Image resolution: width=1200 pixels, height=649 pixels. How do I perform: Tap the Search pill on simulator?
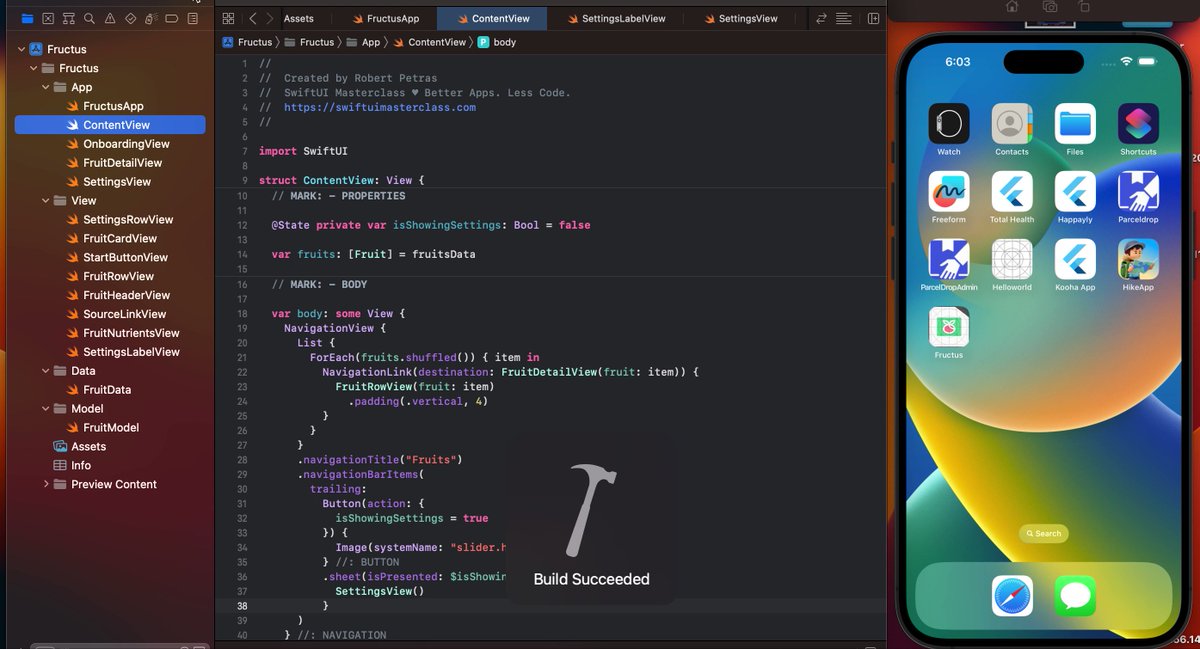[1043, 533]
